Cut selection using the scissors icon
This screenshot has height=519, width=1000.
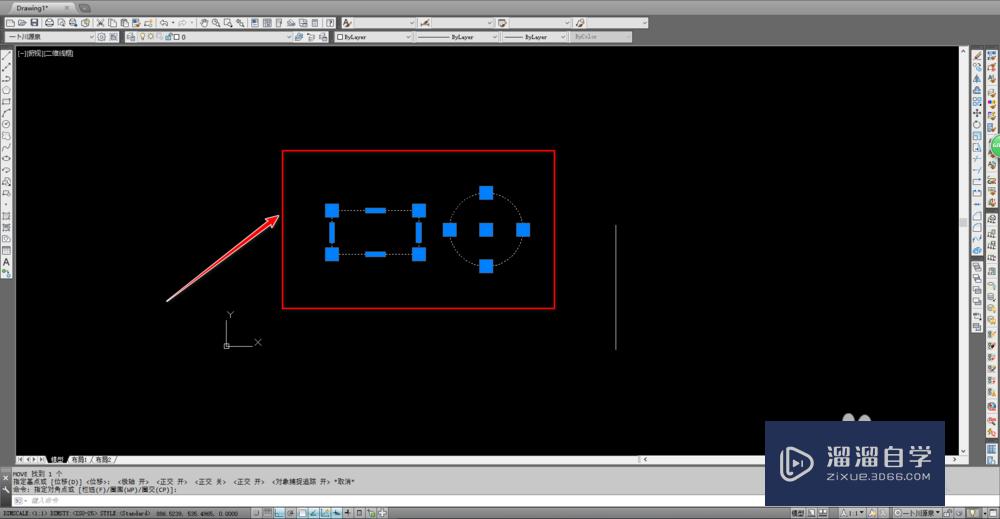coord(100,23)
